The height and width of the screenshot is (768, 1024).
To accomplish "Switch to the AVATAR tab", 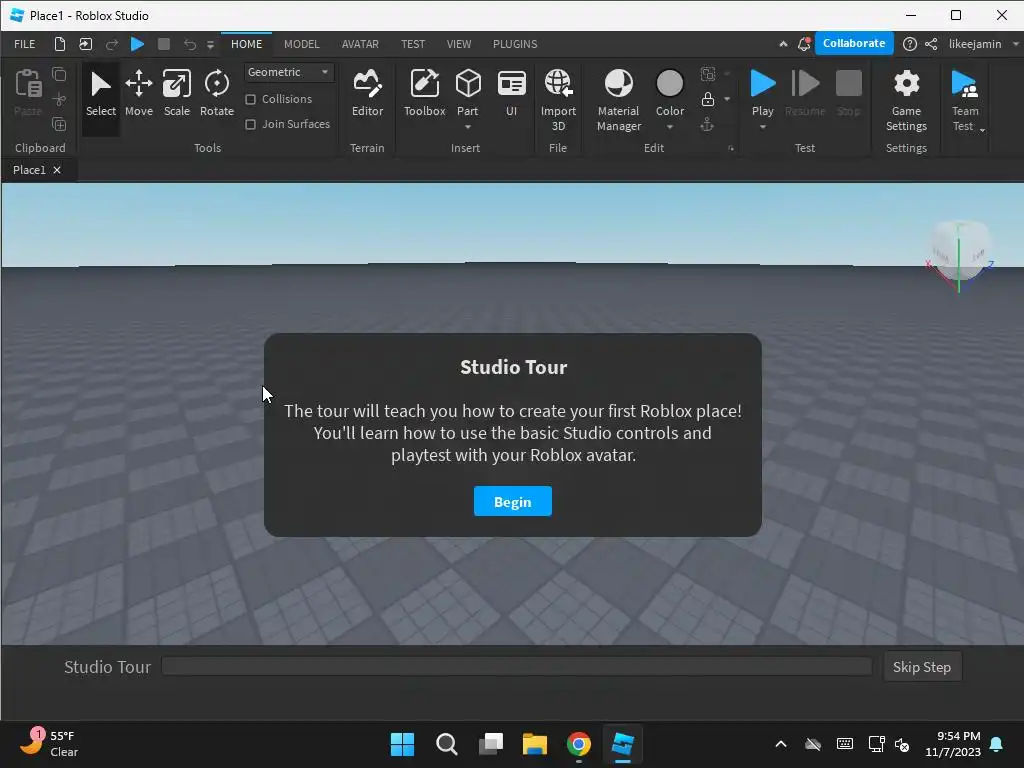I will [x=360, y=44].
